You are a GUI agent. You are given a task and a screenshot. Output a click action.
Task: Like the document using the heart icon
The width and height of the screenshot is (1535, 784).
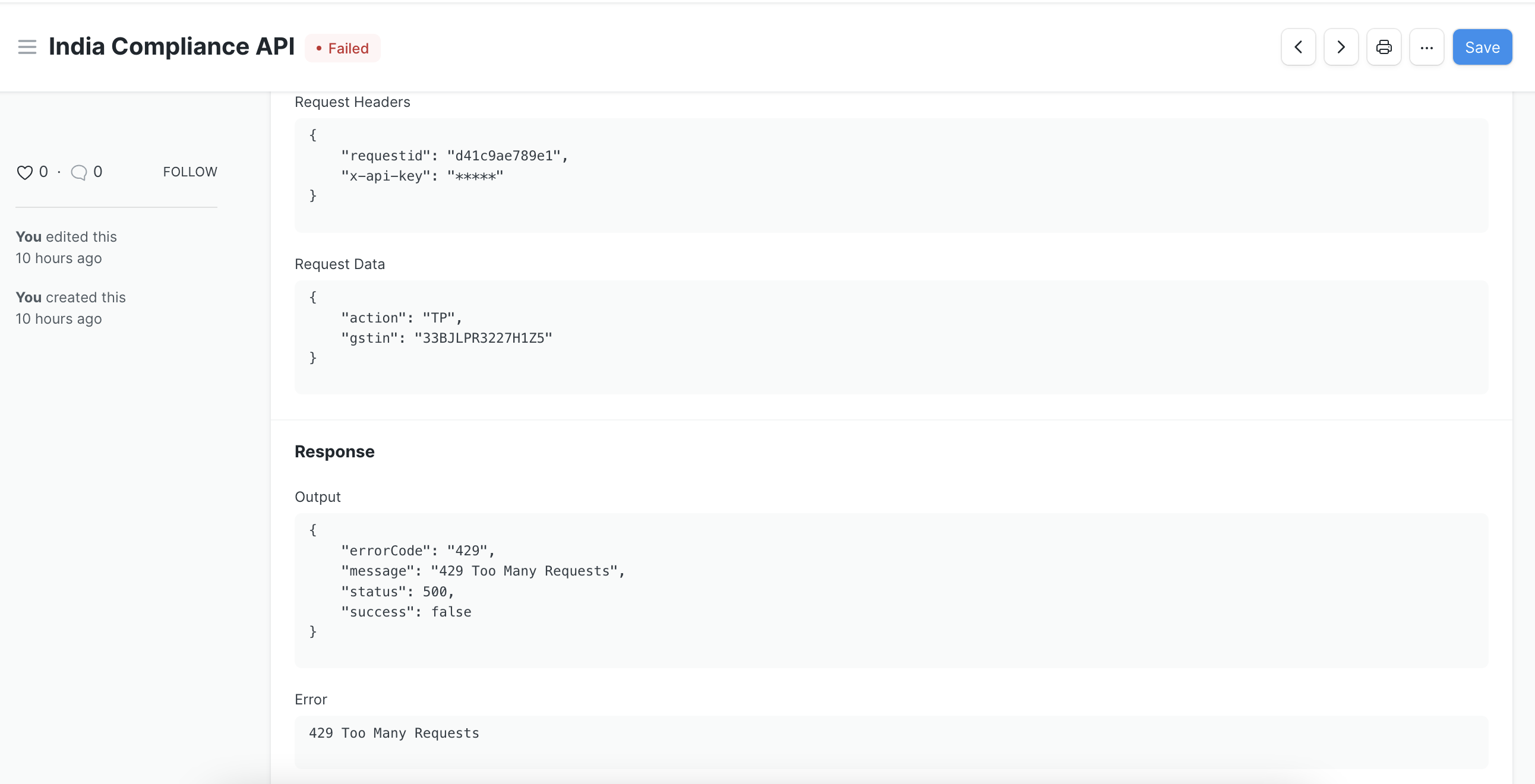(24, 172)
